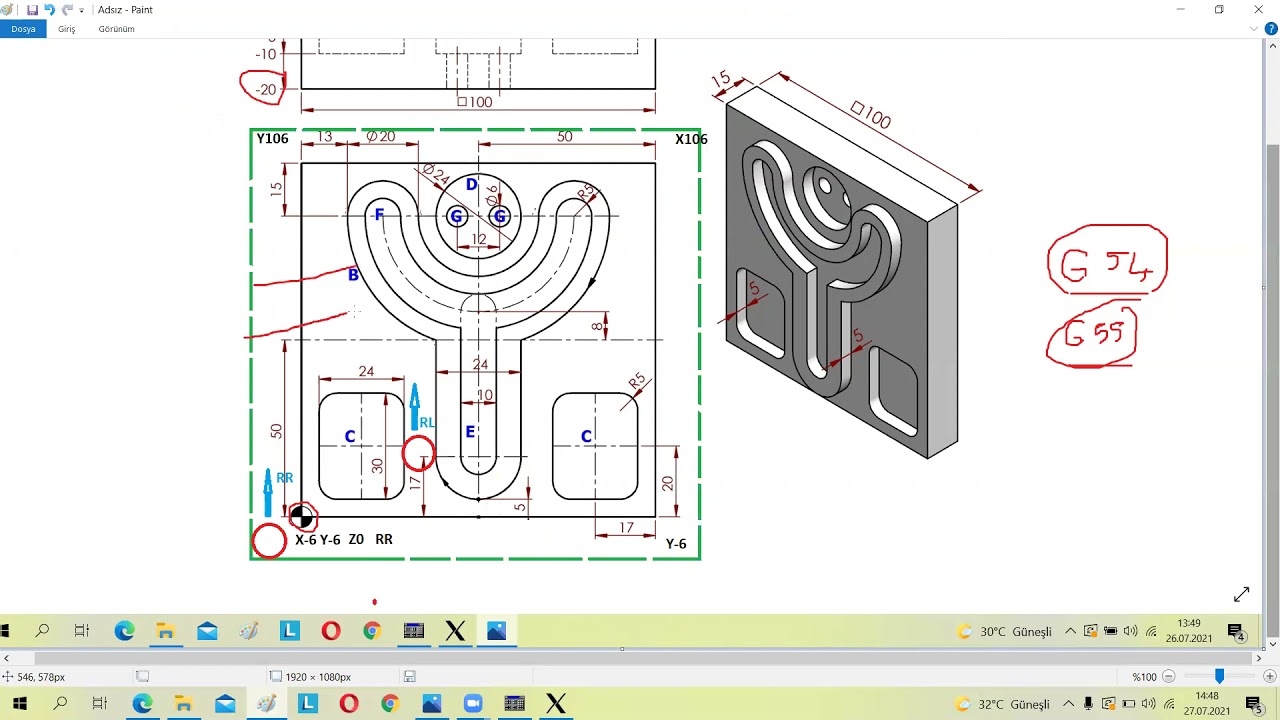Viewport: 1280px width, 720px height.
Task: Open the Dosya file menu
Action: (23, 29)
